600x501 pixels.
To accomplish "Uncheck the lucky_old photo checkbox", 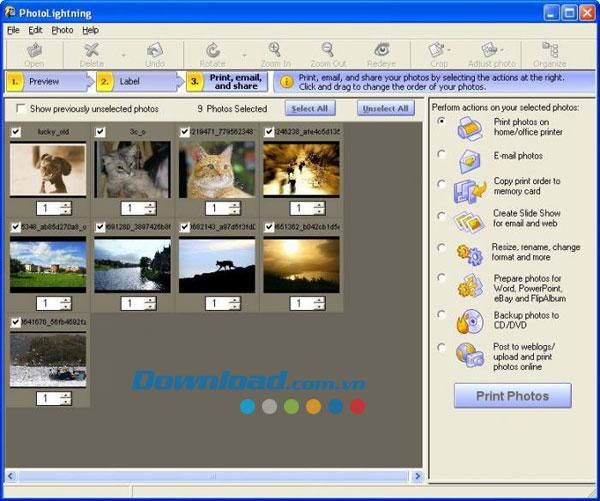I will coord(15,132).
